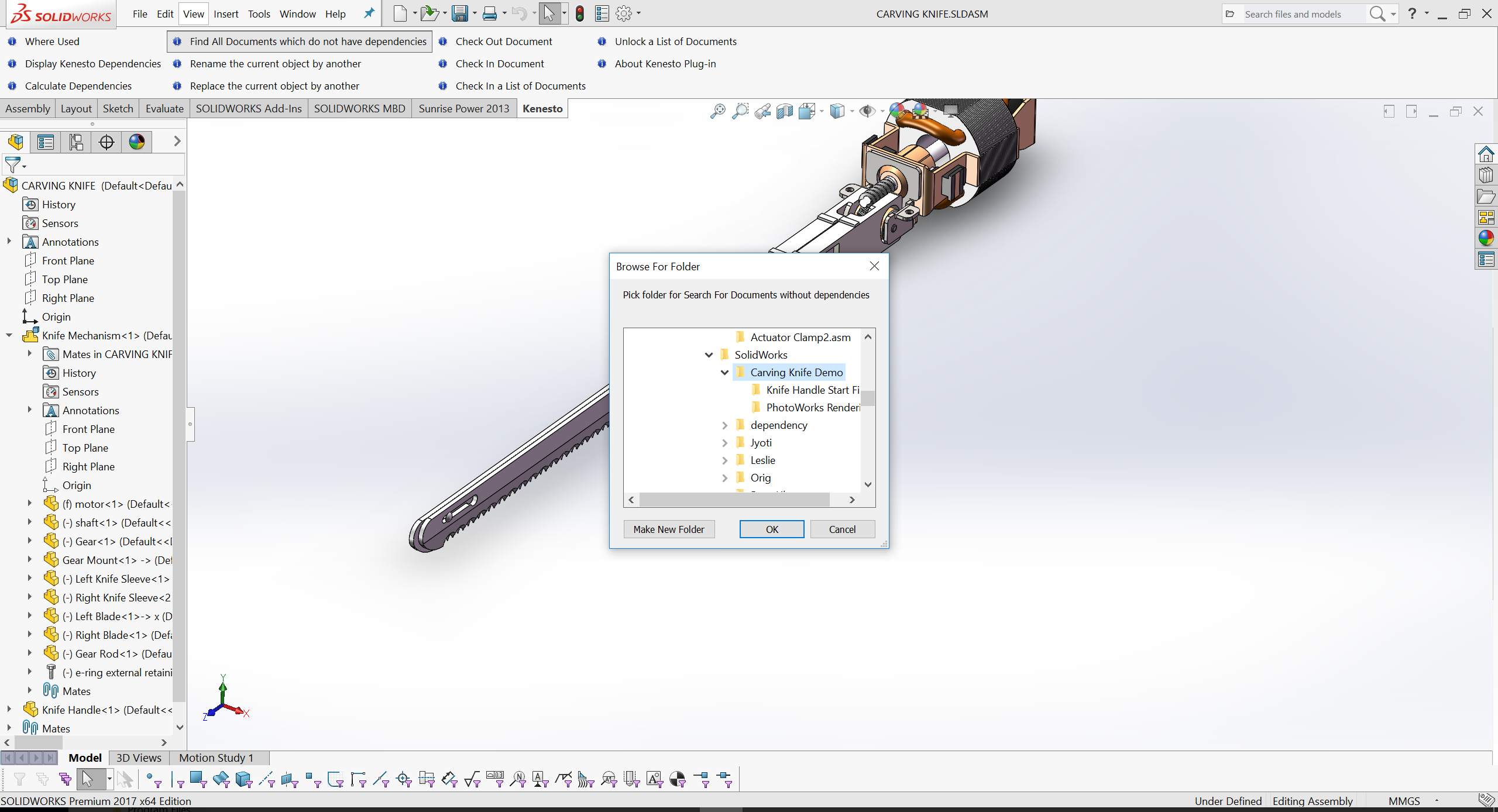
Task: Expand the Knife Handle<1> component
Action: 9,709
